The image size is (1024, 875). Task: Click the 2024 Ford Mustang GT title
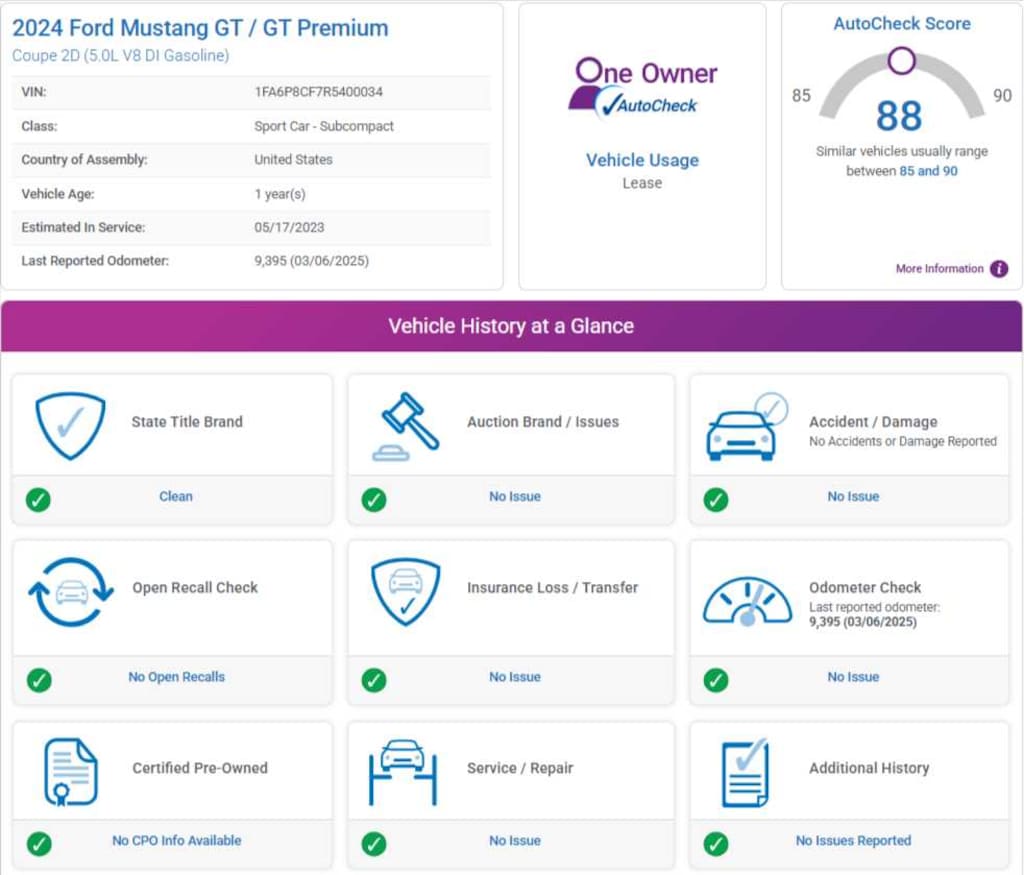[200, 27]
